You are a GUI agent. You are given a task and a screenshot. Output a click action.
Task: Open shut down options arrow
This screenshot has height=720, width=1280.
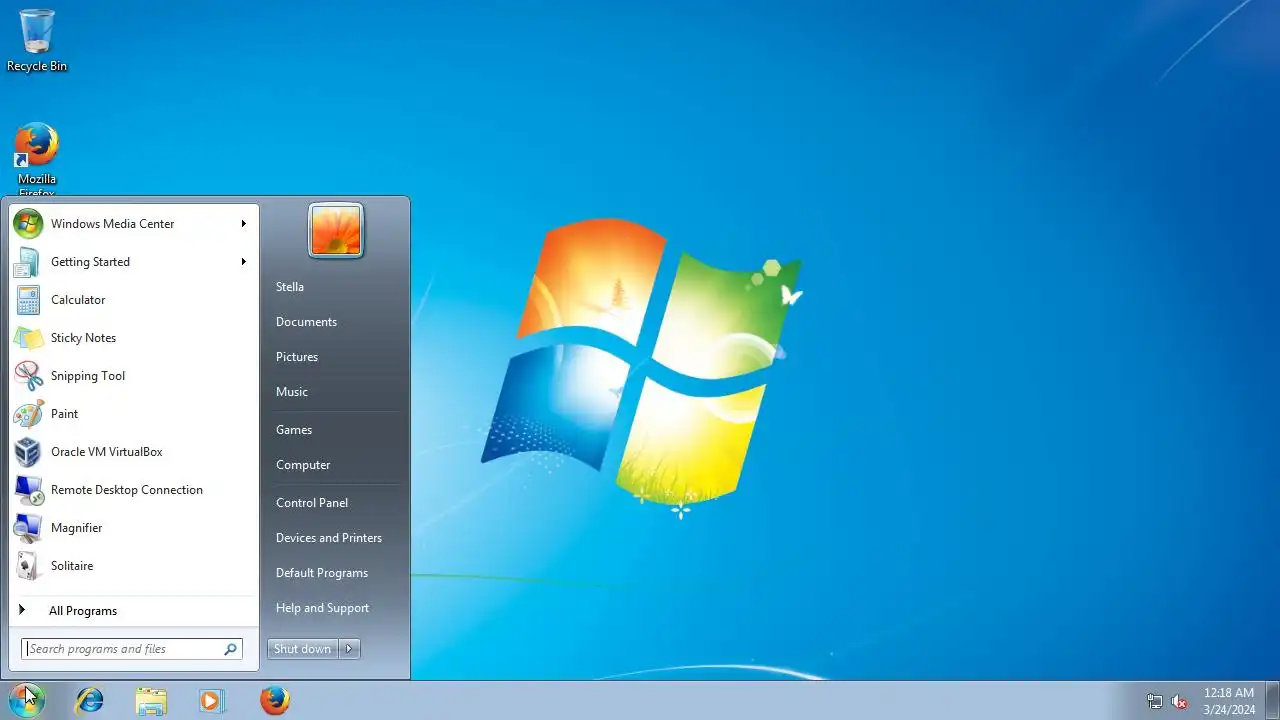[x=349, y=649]
